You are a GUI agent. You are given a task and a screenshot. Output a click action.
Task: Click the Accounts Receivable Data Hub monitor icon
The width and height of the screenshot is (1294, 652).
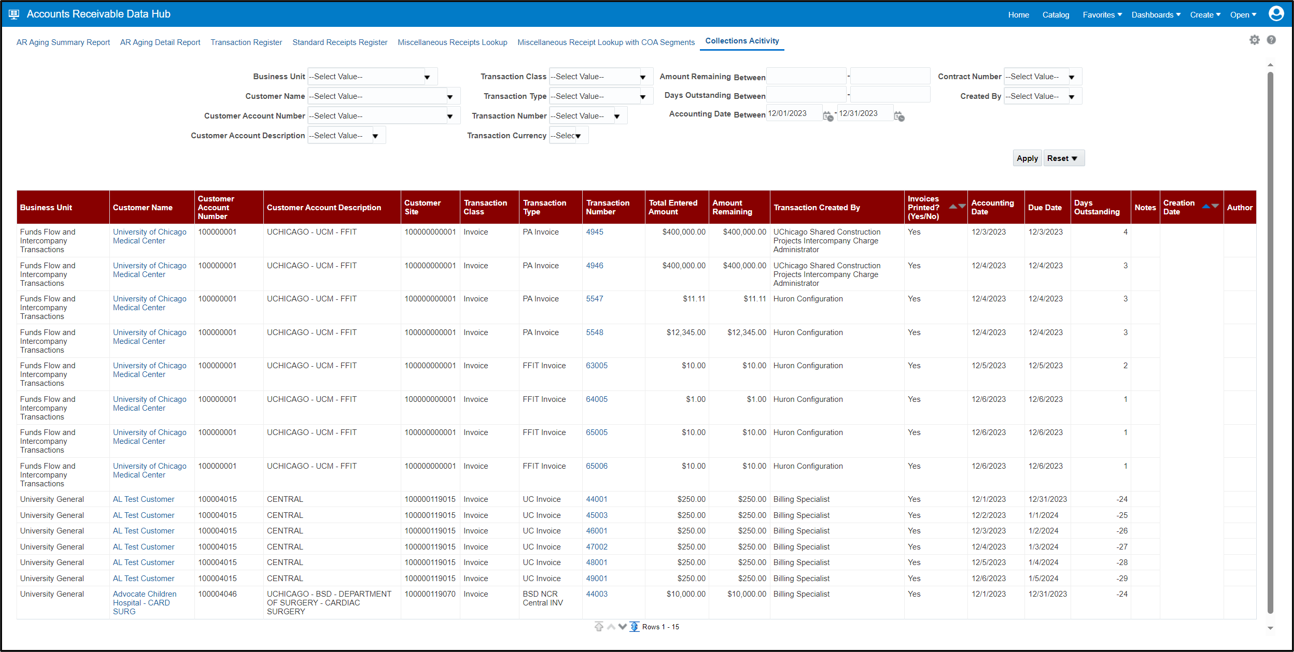14,14
